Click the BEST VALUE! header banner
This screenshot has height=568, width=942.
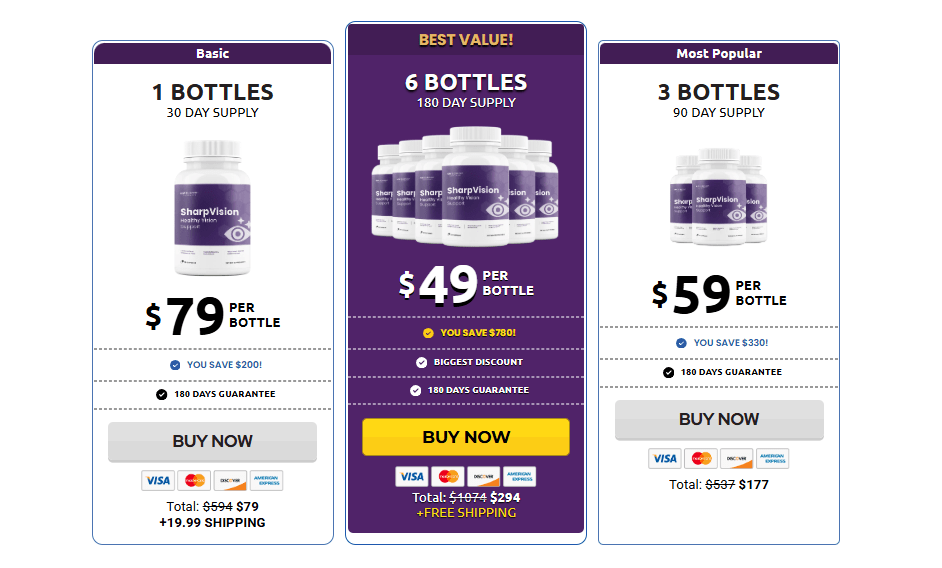466,40
